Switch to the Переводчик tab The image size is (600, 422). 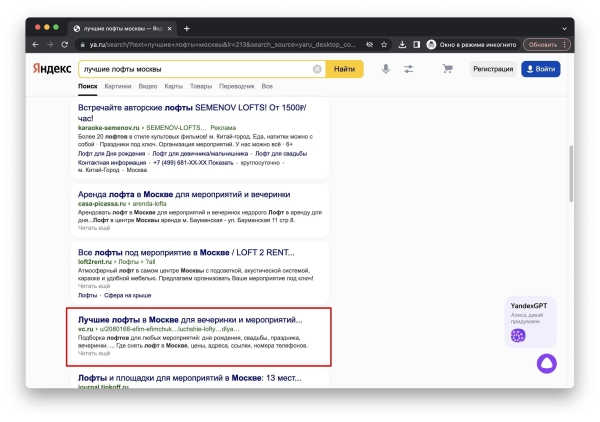(236, 86)
